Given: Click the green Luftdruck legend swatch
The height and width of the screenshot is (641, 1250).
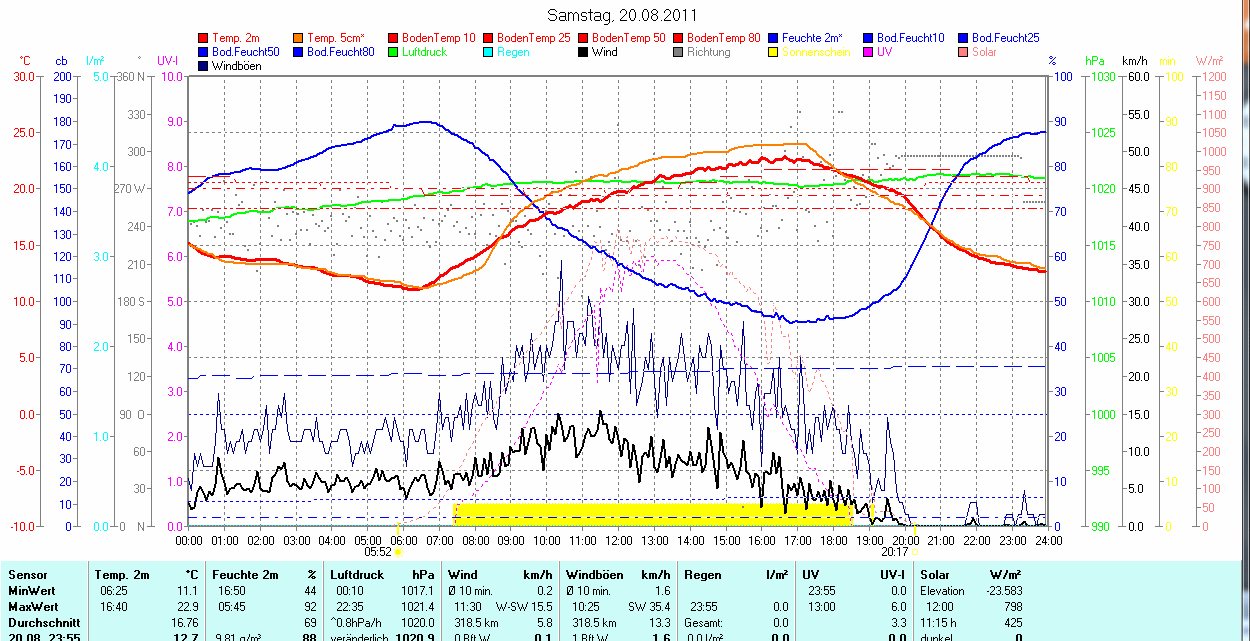Looking at the screenshot, I should point(394,52).
